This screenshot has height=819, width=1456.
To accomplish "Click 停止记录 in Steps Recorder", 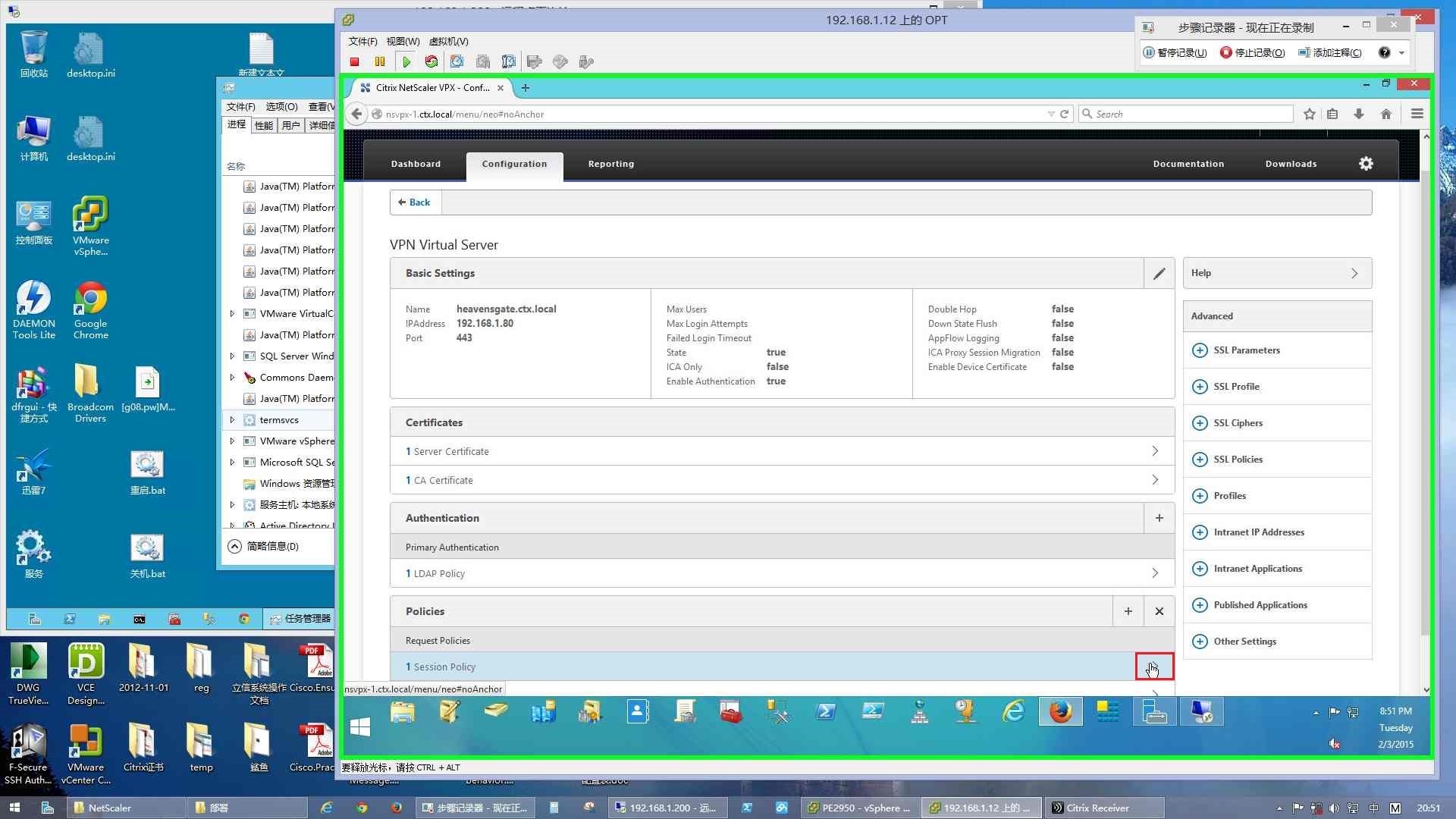I will tap(1252, 53).
